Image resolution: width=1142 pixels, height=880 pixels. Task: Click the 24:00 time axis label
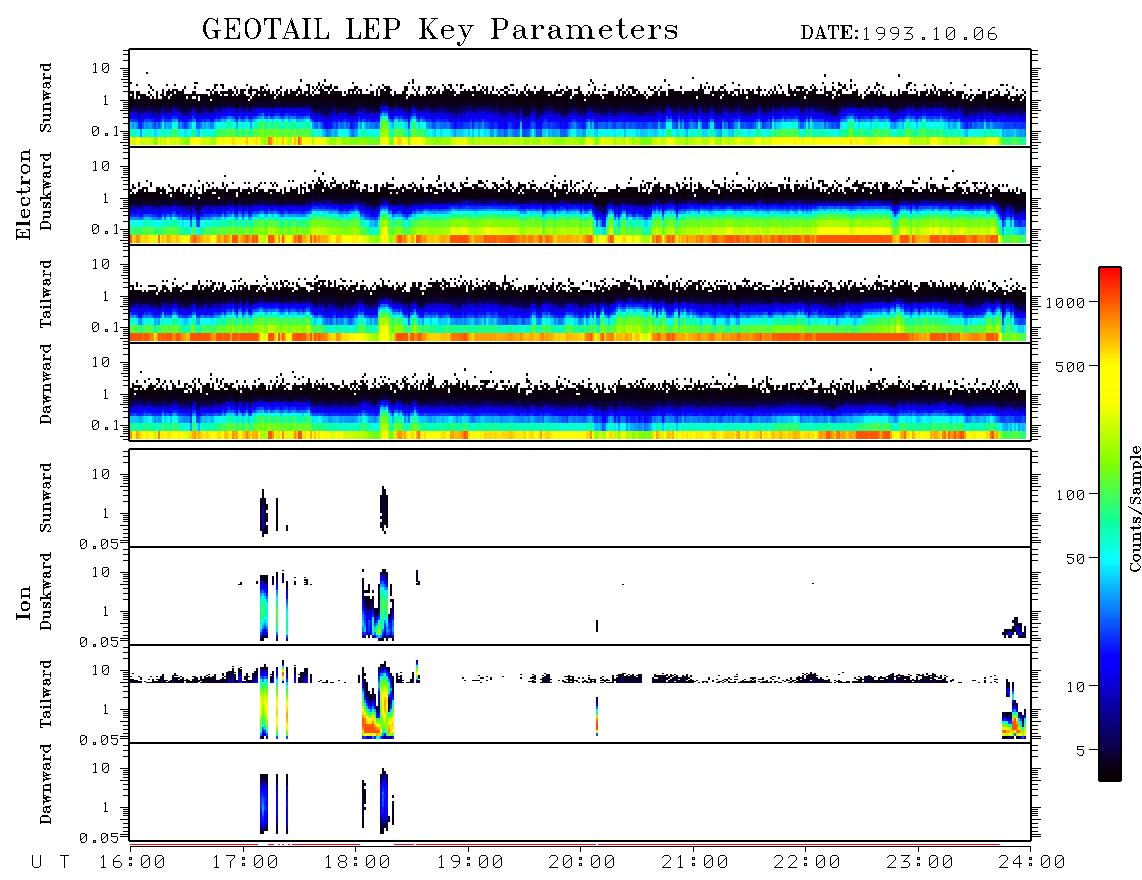tap(1031, 862)
